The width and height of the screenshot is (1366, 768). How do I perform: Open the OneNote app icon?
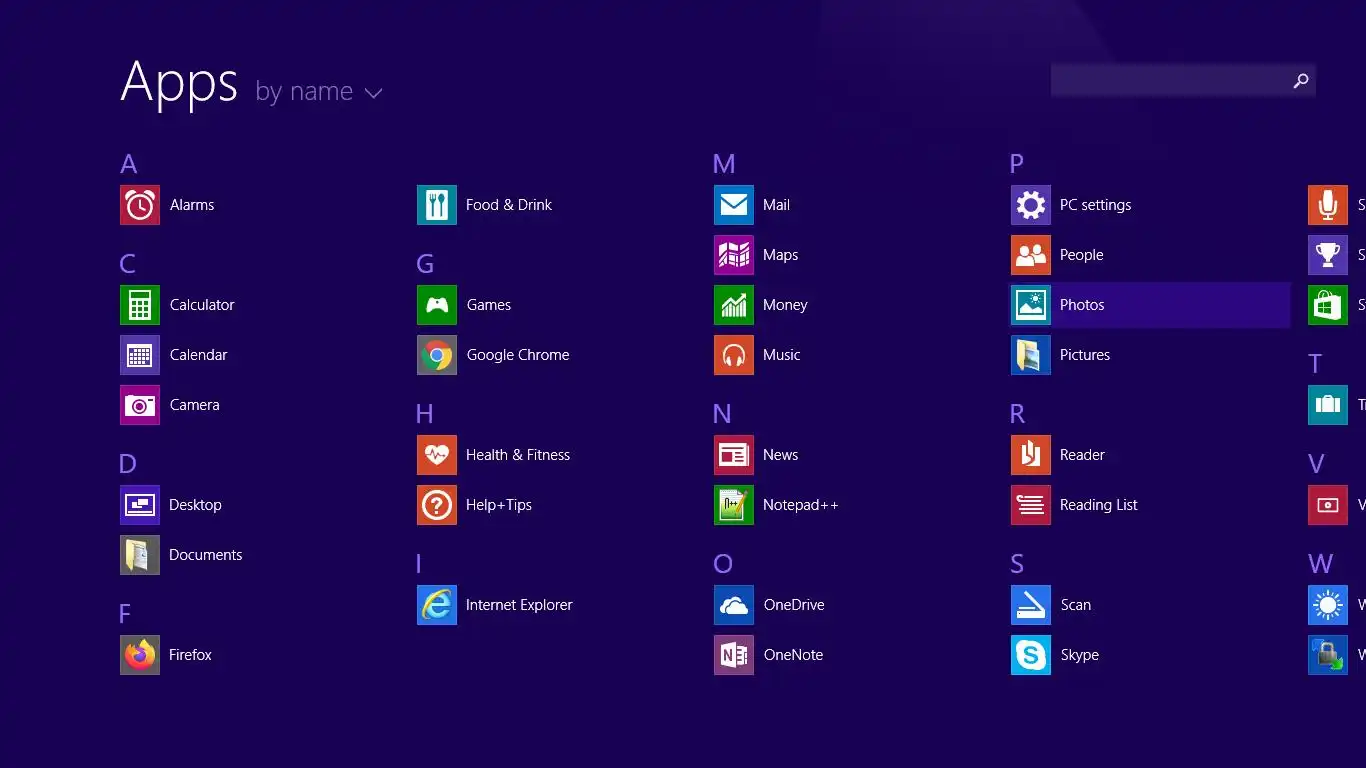pyautogui.click(x=734, y=655)
